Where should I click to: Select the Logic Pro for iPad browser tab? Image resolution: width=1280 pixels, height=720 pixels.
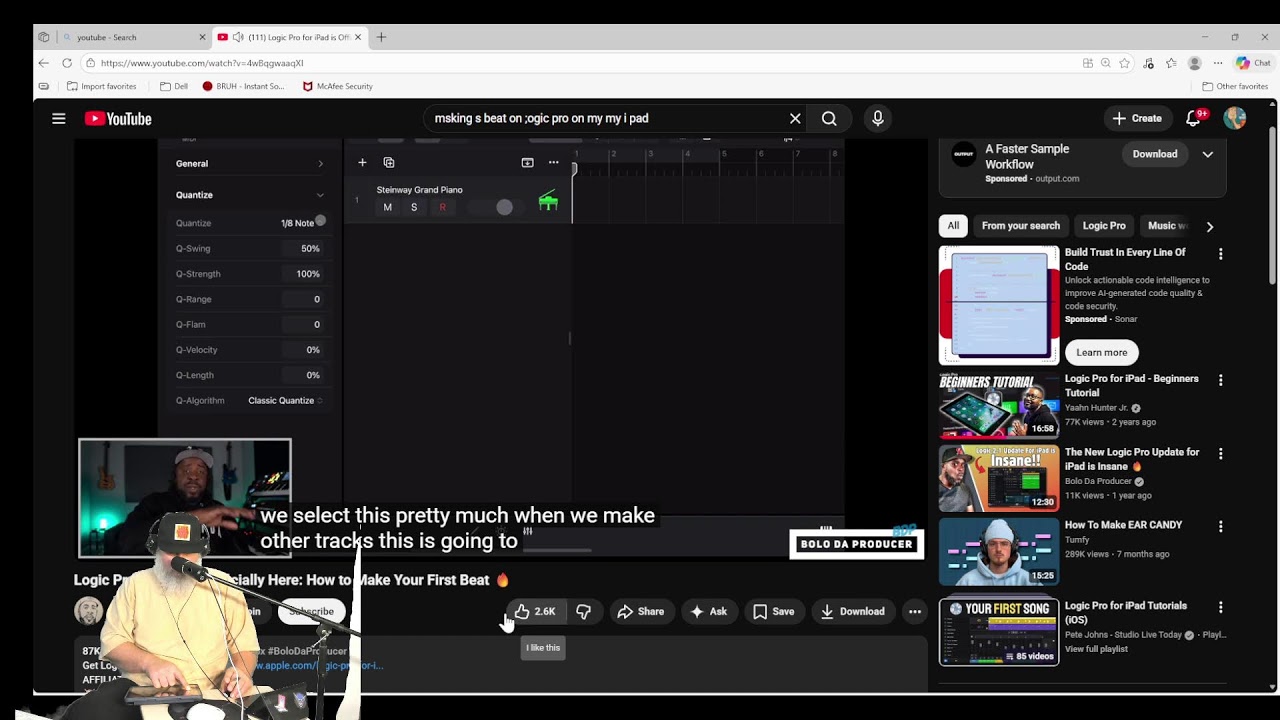(x=291, y=37)
